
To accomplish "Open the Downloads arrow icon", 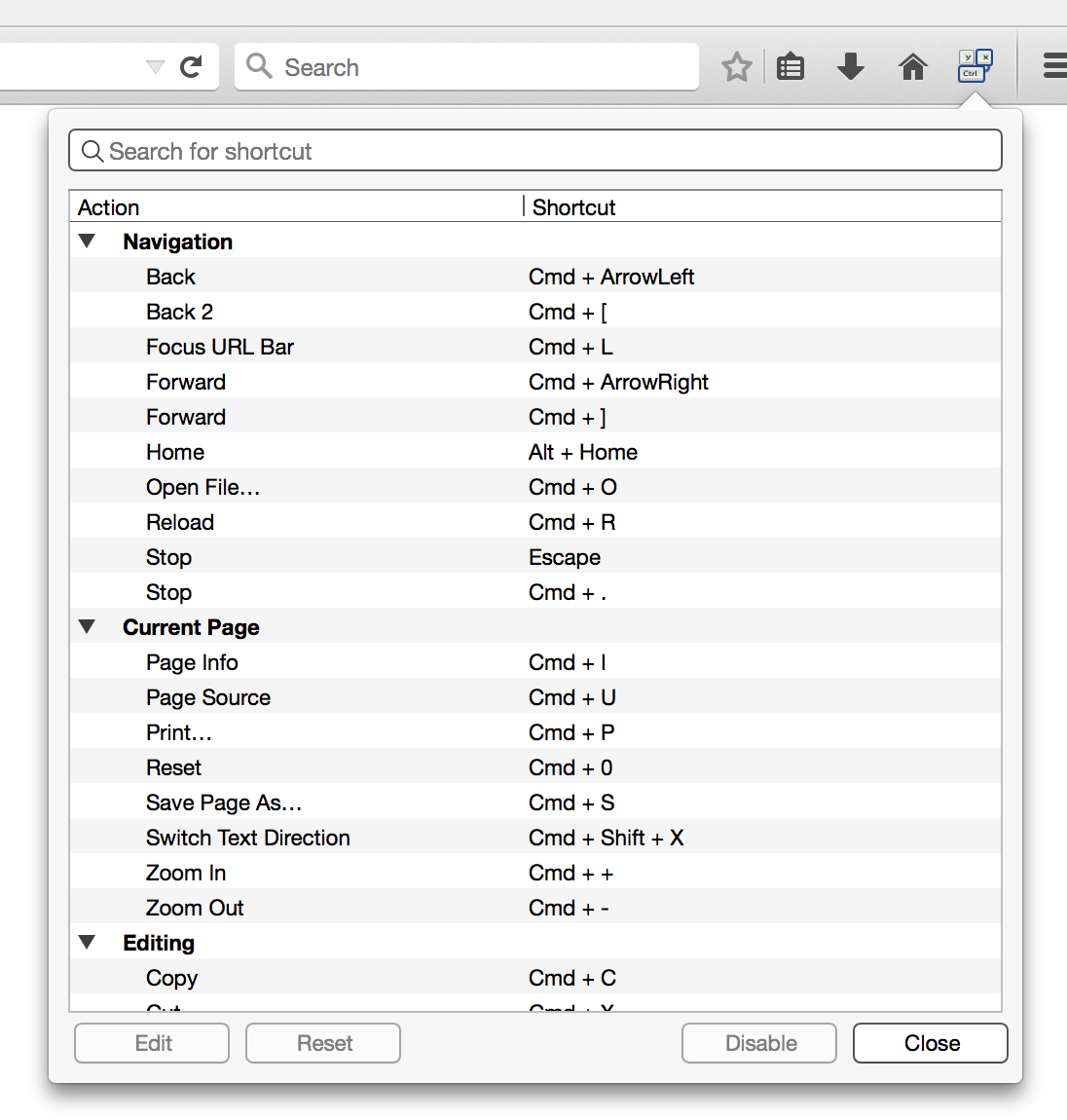I will 851,66.
